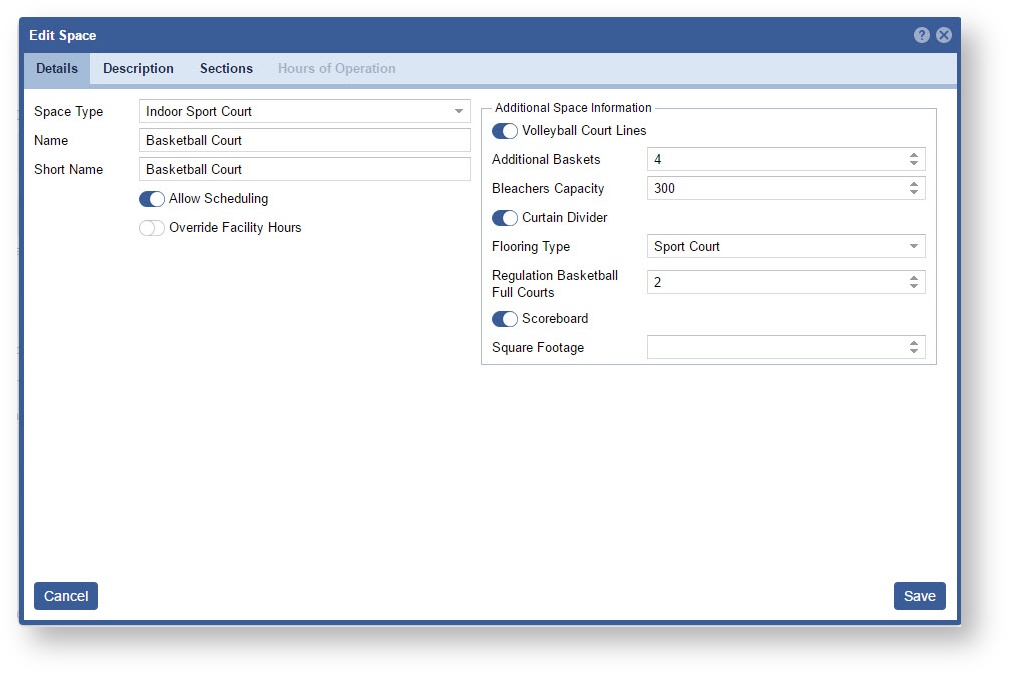1009x675 pixels.
Task: Switch off the Scoreboard toggle
Action: (x=505, y=319)
